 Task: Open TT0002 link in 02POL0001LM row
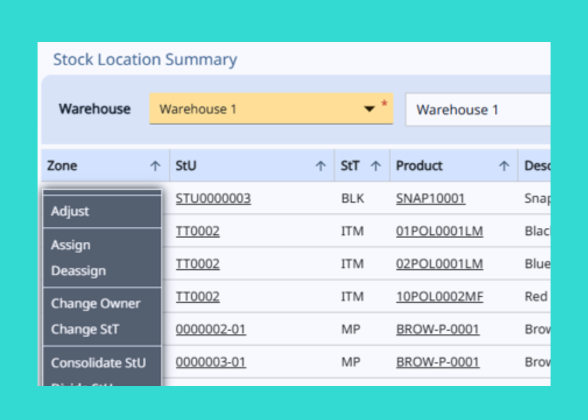(x=198, y=264)
